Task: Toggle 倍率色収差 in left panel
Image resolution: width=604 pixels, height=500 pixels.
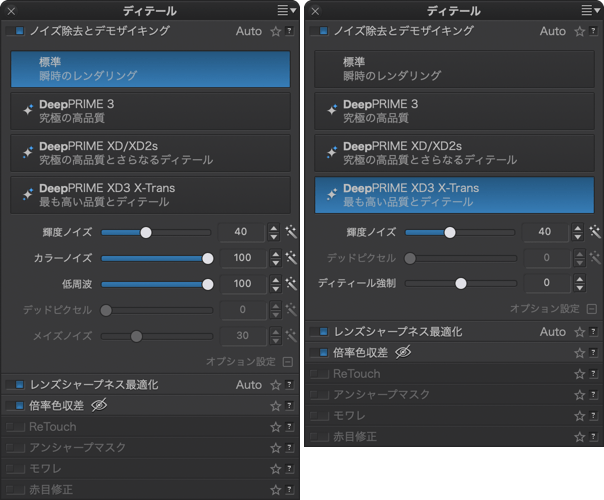Action: 15,405
